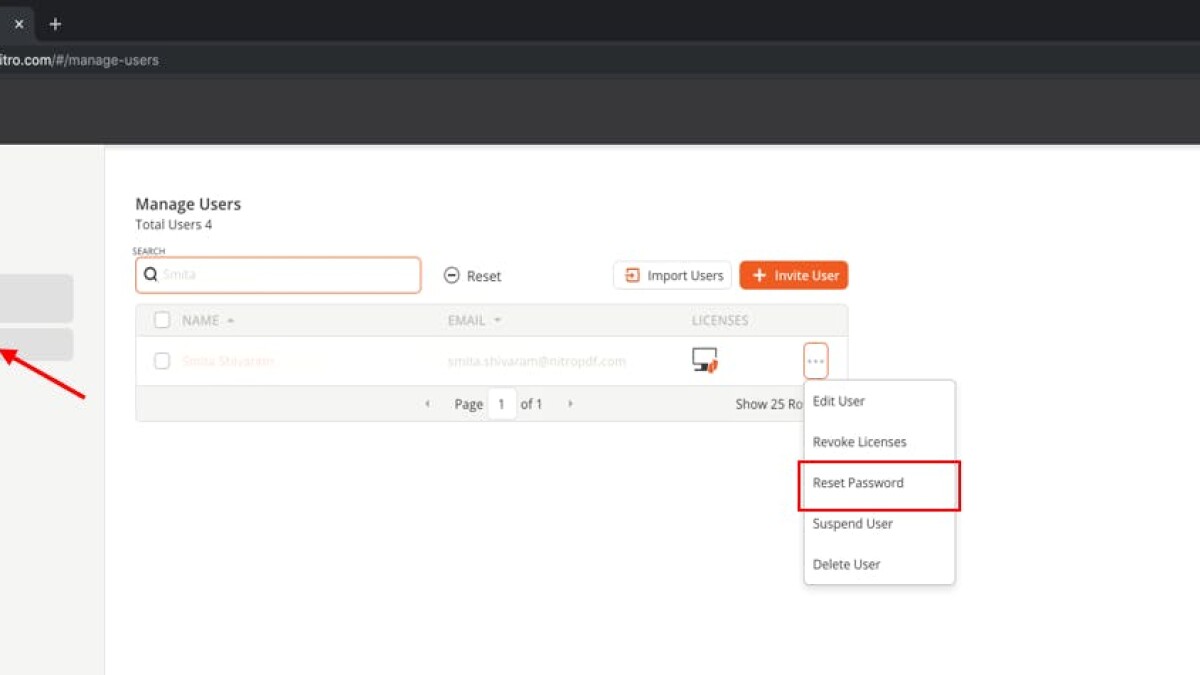Open the three-dot actions menu for user

815,361
